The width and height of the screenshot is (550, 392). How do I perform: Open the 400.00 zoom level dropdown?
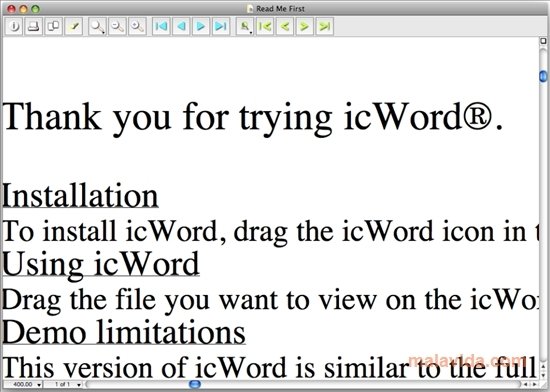[23, 385]
